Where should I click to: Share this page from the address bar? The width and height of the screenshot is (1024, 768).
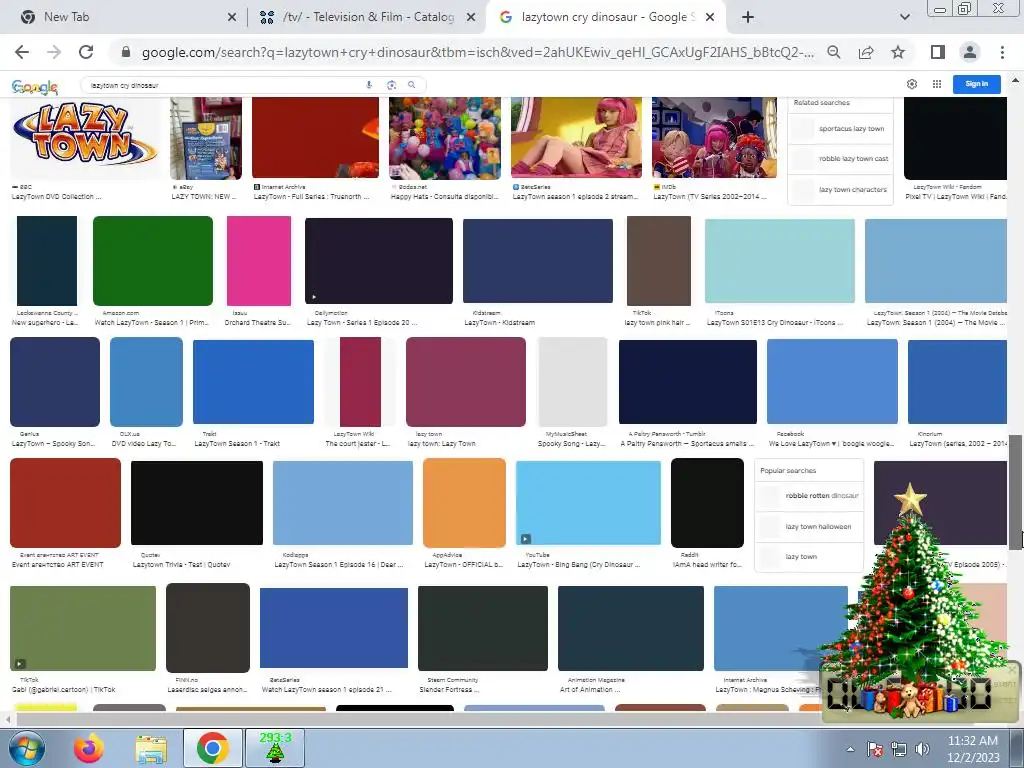[866, 52]
